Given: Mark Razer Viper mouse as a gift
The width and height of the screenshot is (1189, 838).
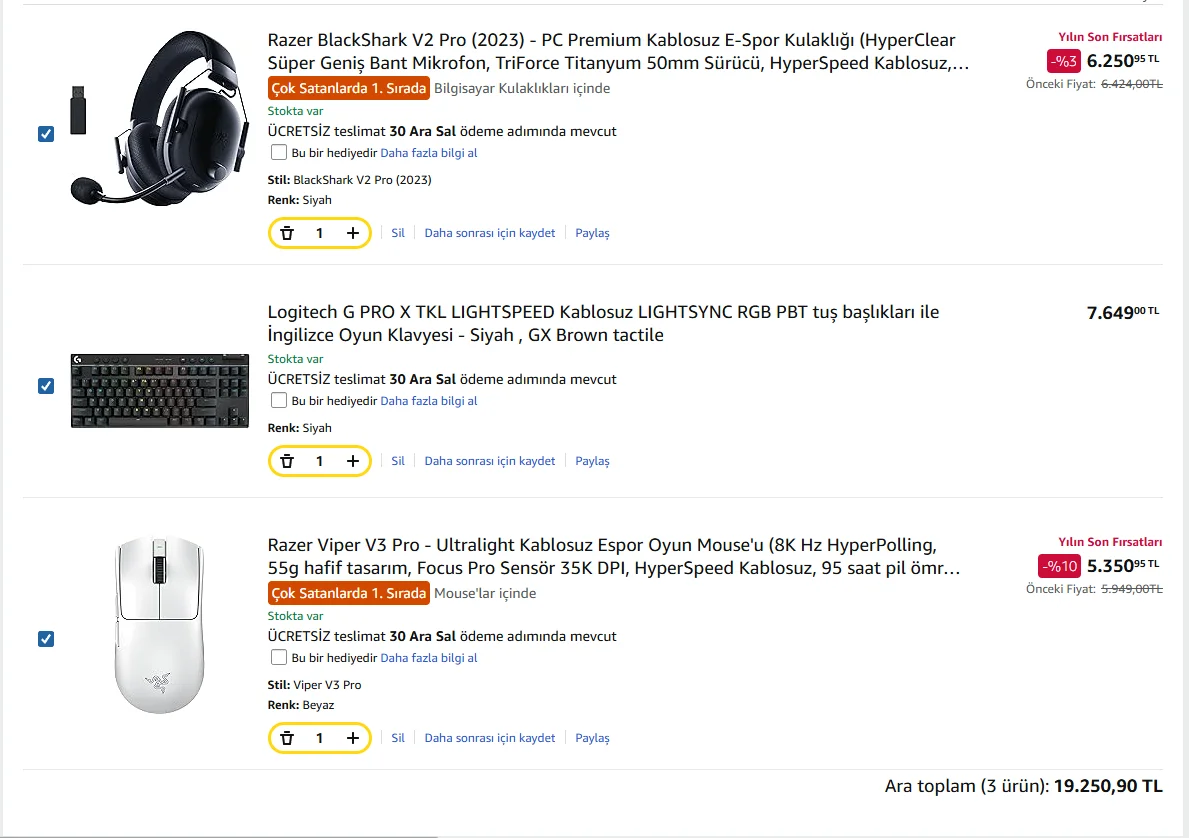Looking at the screenshot, I should (279, 657).
